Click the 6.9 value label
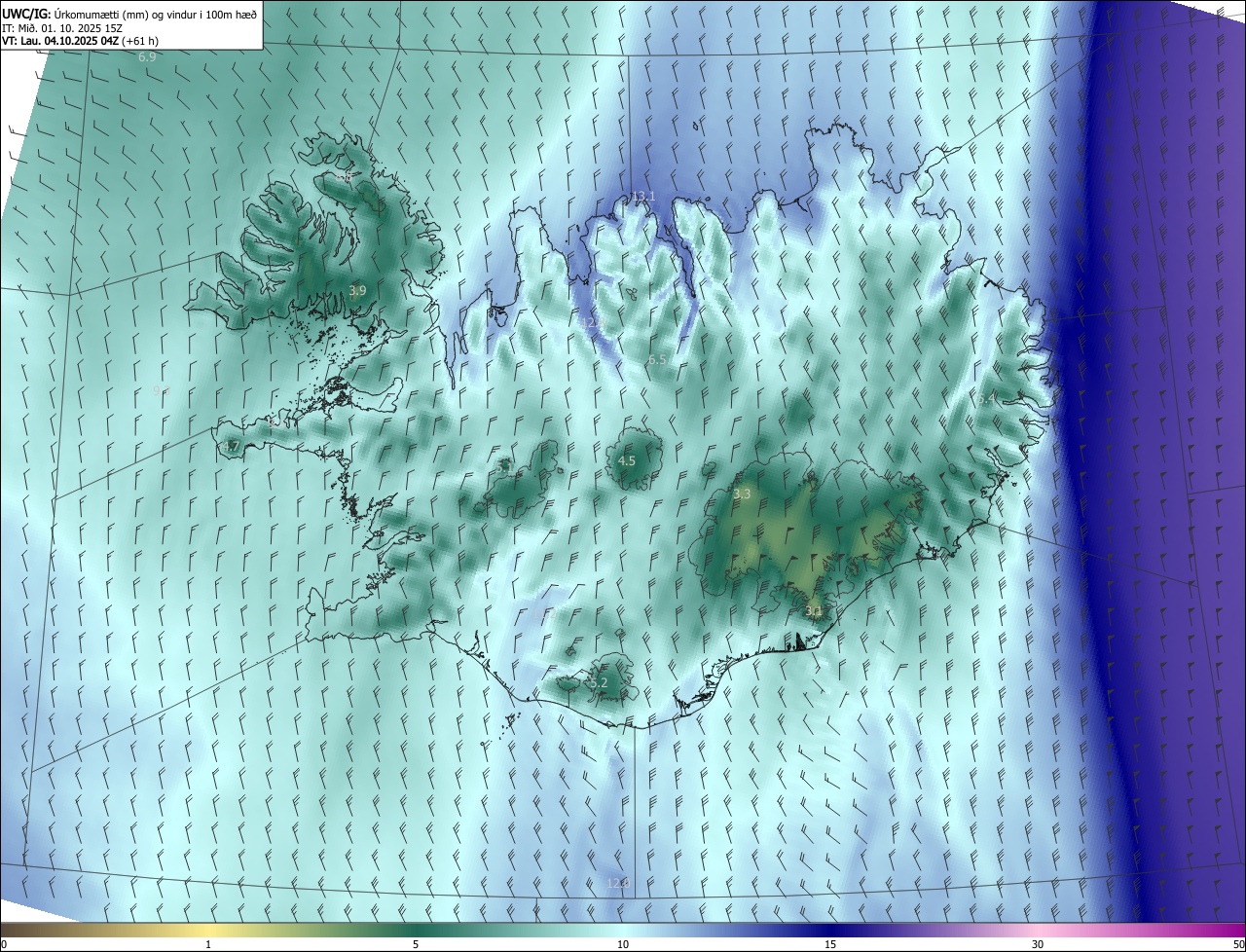Image resolution: width=1246 pixels, height=952 pixels. (x=147, y=57)
